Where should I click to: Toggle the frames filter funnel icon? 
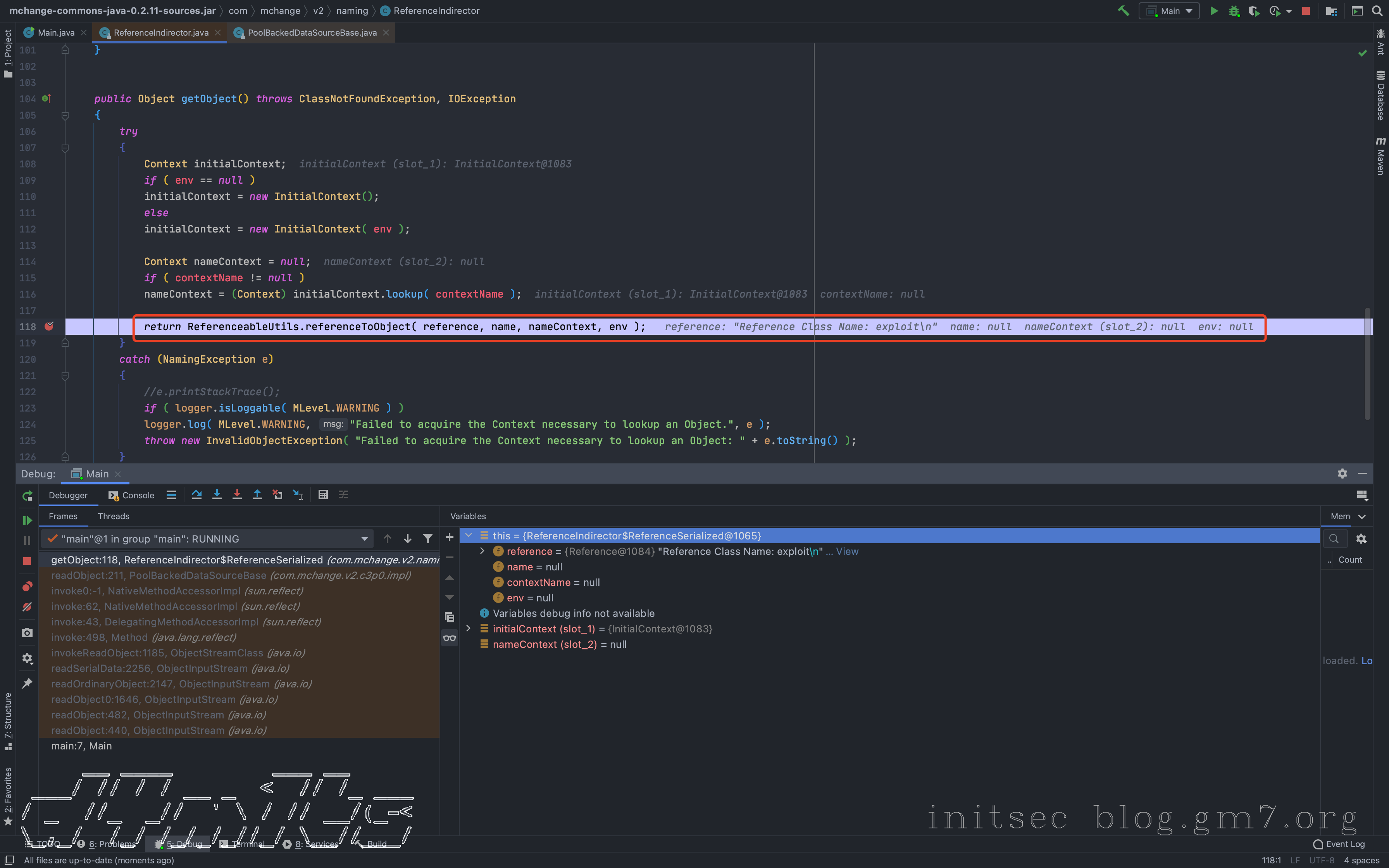pos(427,539)
